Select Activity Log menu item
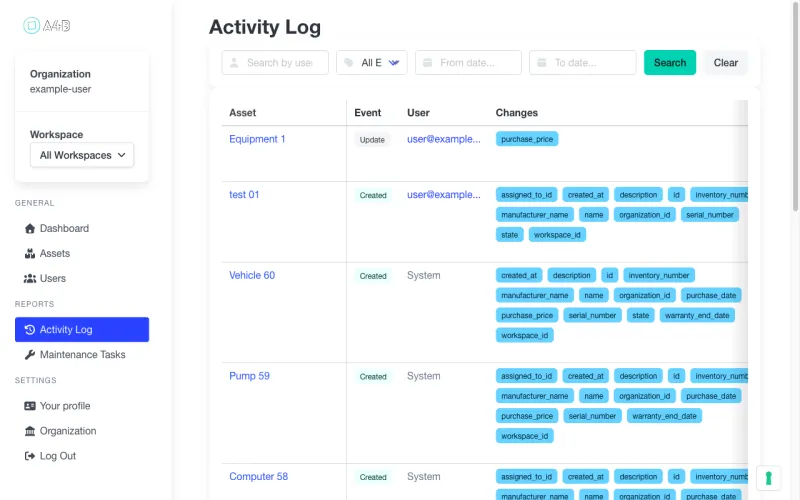Viewport: 800px width, 500px height. [x=82, y=330]
